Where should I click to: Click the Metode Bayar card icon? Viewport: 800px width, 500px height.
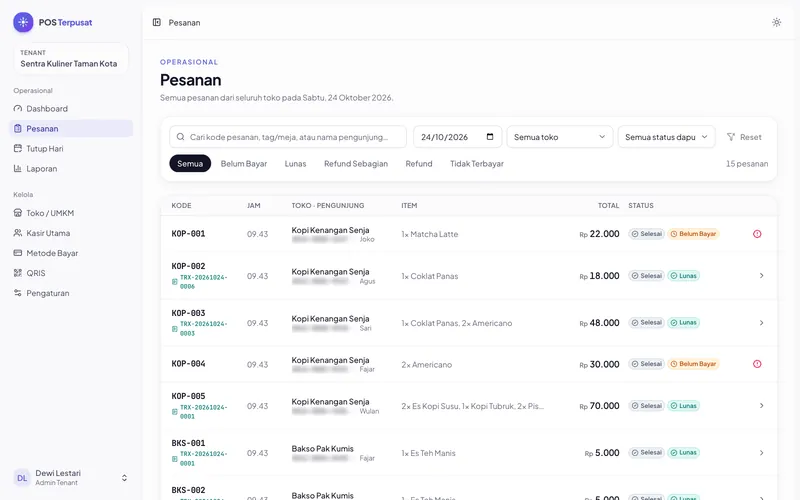click(18, 253)
